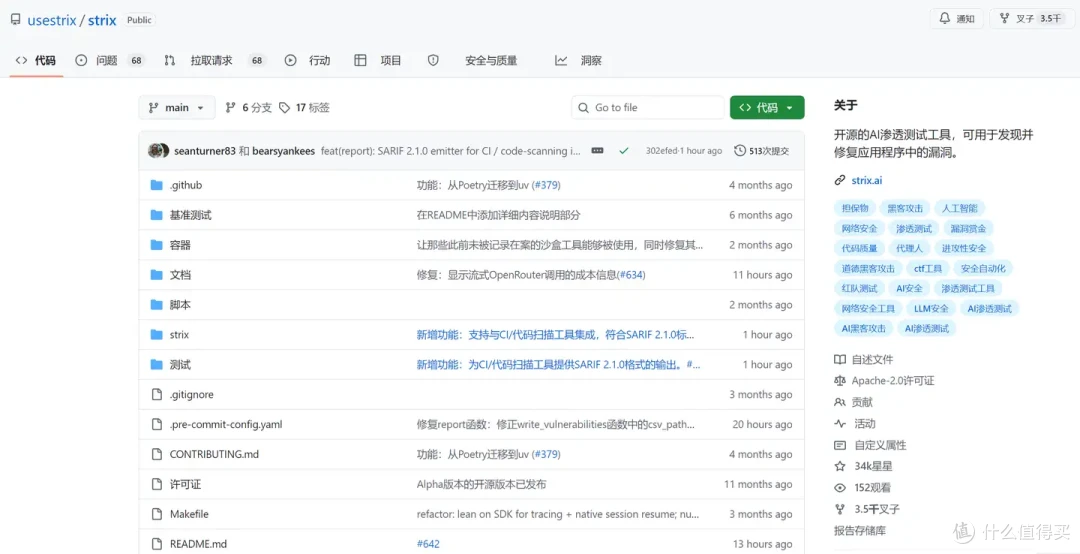Click the 漏洞赏金 topic tag
The height and width of the screenshot is (554, 1080).
(x=968, y=228)
